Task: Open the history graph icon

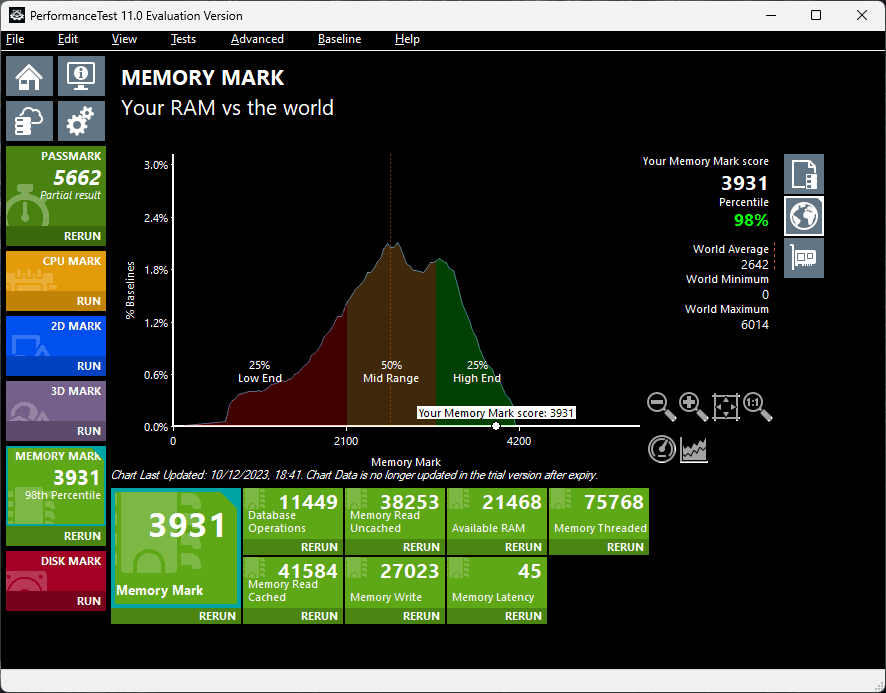Action: (x=693, y=449)
